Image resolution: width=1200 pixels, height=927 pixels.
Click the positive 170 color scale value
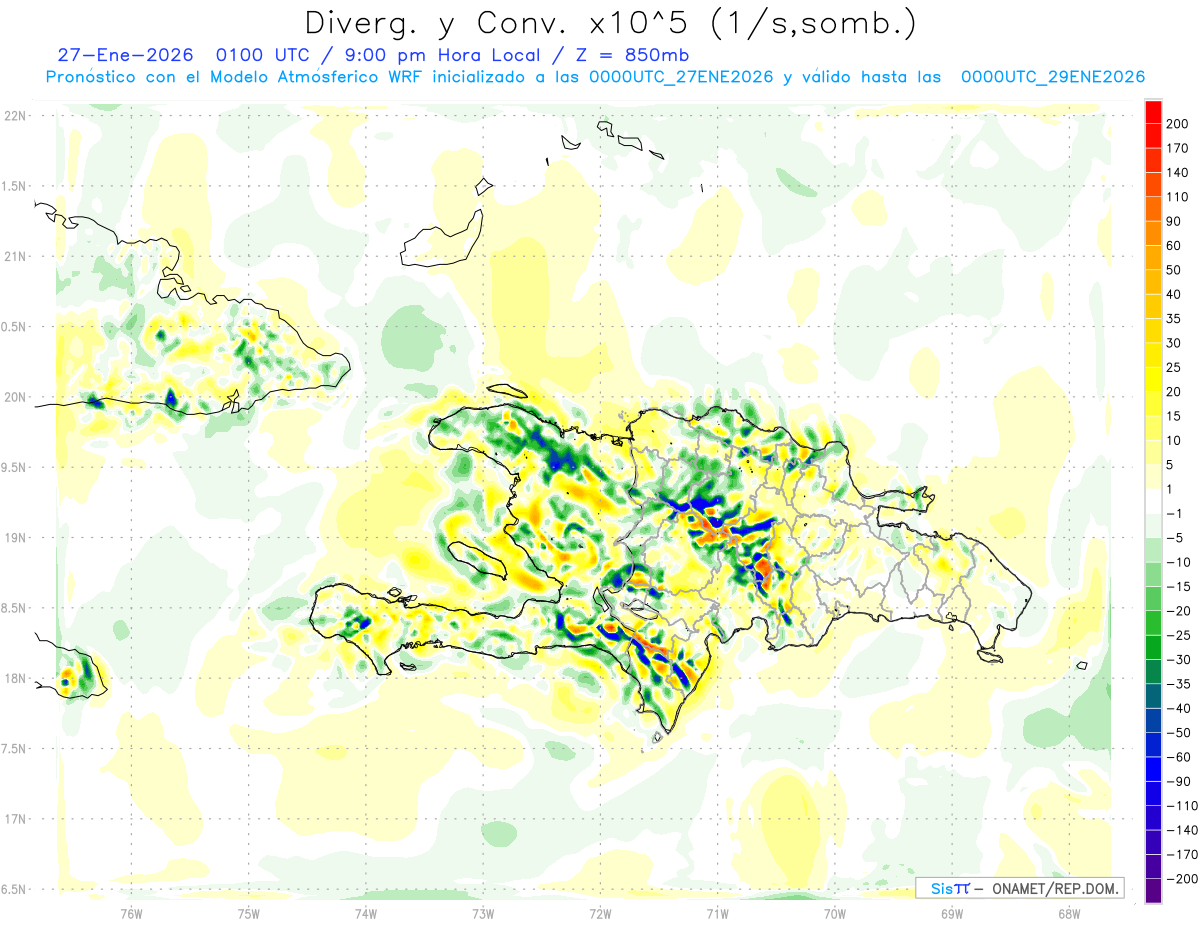coord(1179,148)
